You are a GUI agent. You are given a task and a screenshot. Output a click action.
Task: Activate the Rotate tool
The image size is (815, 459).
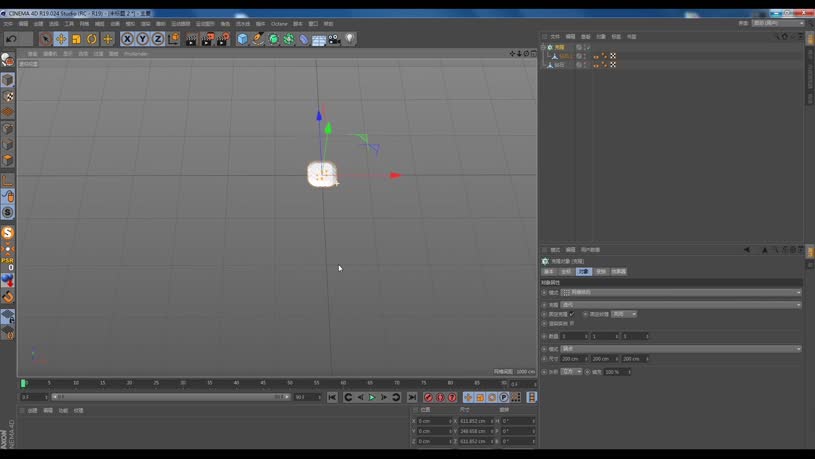point(92,39)
